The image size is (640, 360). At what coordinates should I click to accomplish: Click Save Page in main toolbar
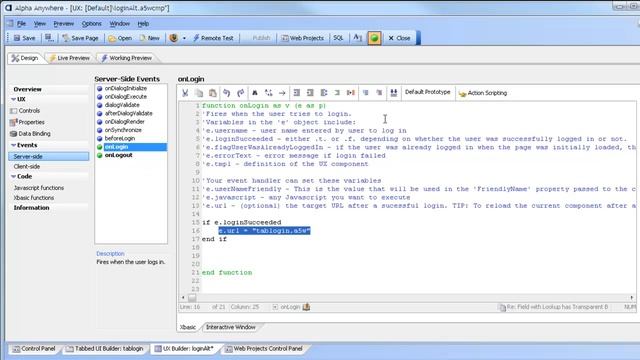tap(80, 38)
